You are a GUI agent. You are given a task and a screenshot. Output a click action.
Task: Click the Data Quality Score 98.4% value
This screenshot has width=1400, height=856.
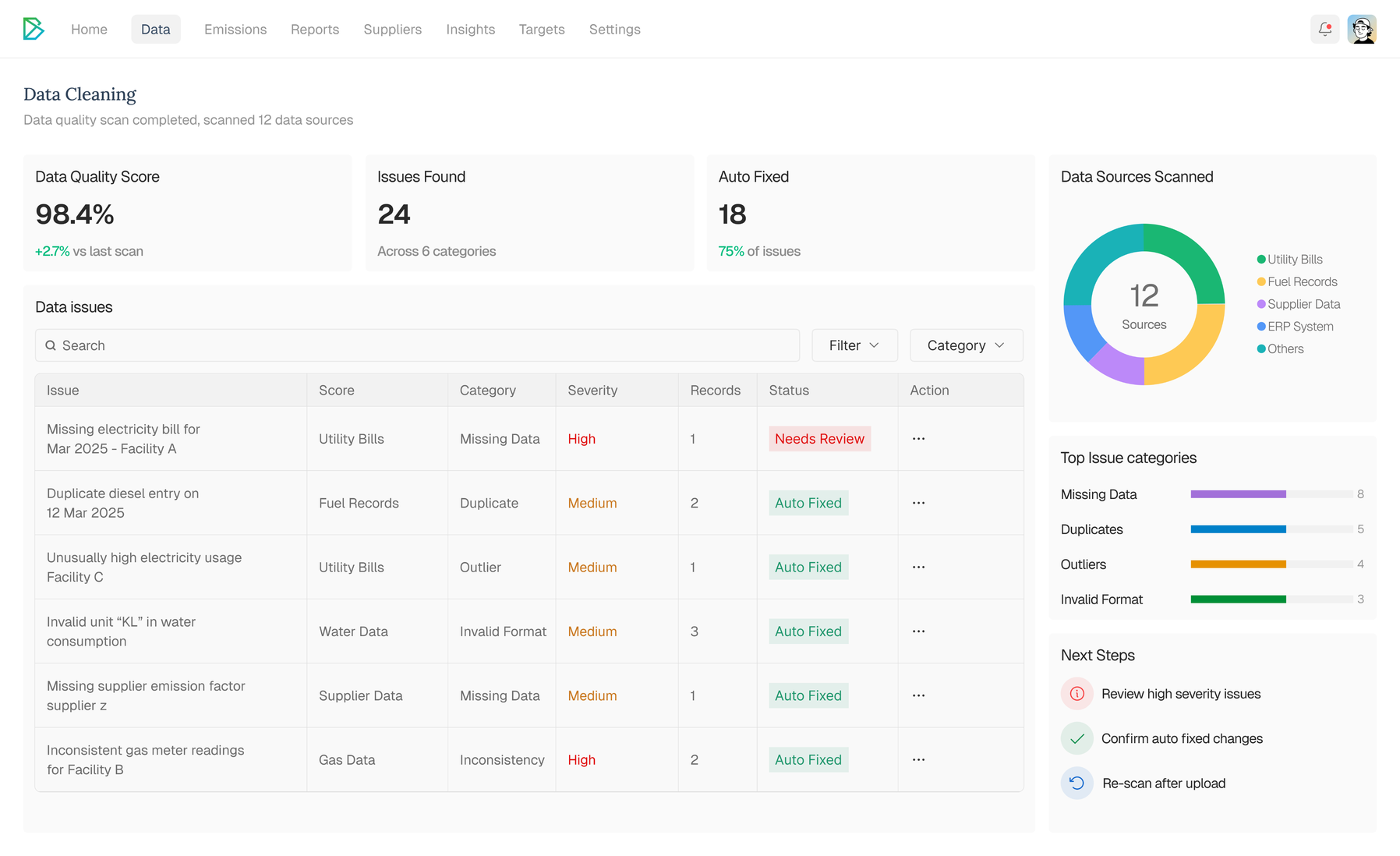[x=75, y=214]
